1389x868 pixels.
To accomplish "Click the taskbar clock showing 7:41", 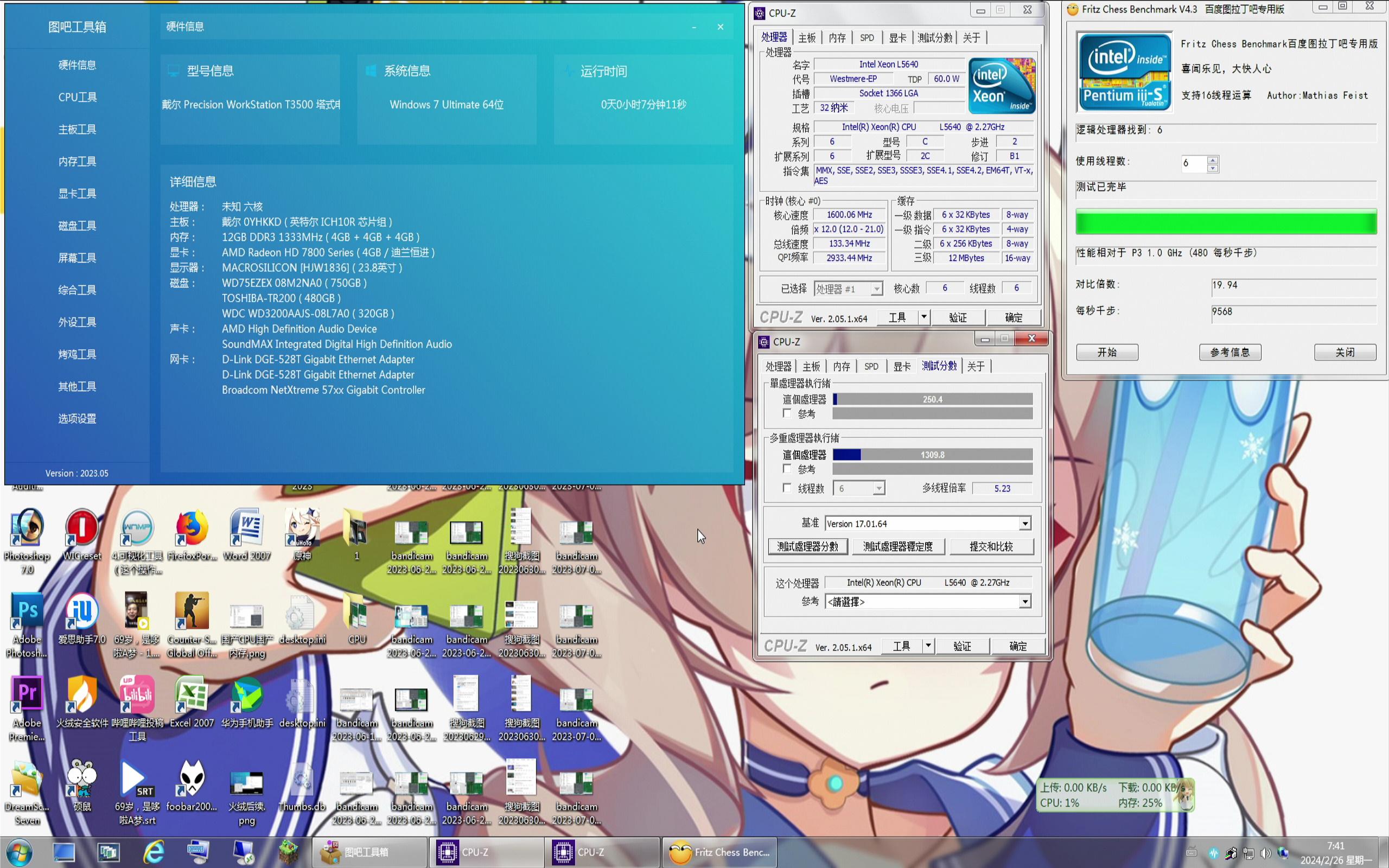I will [1335, 852].
